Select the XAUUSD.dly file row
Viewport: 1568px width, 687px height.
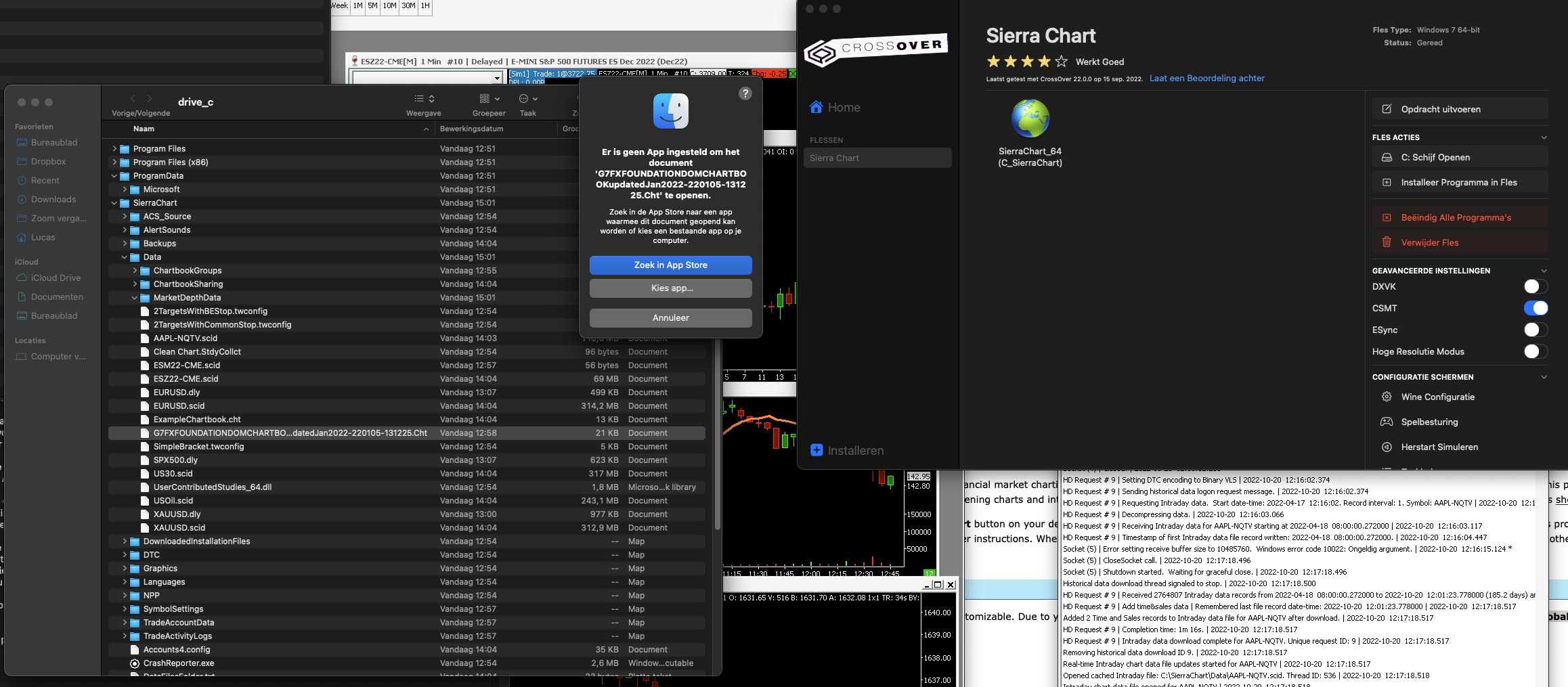407,514
